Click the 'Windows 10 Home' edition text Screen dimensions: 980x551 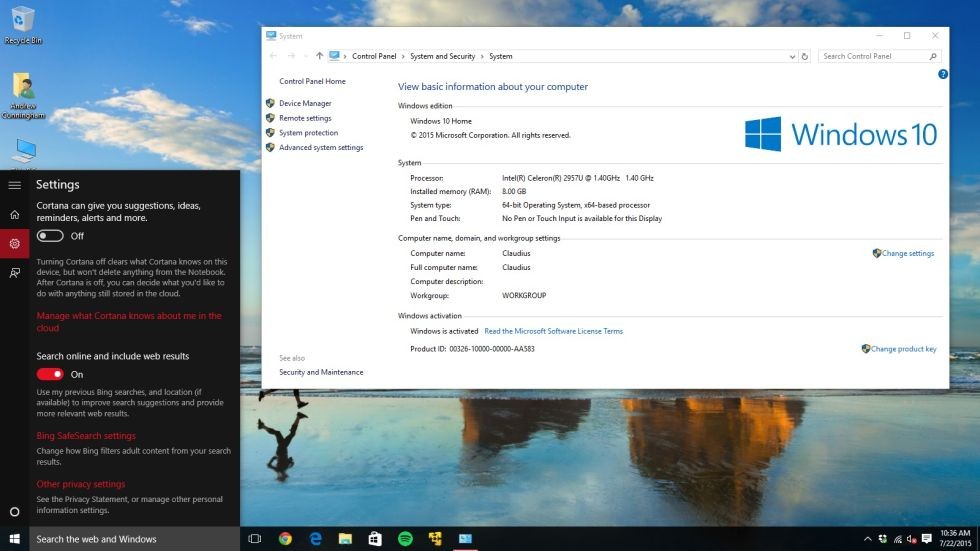(441, 121)
